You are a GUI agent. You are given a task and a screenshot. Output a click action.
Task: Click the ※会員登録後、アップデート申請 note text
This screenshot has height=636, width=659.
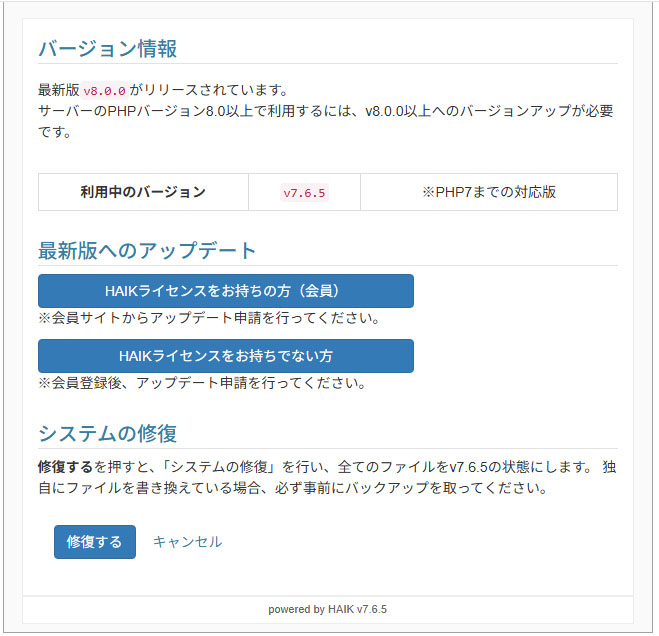(x=202, y=383)
